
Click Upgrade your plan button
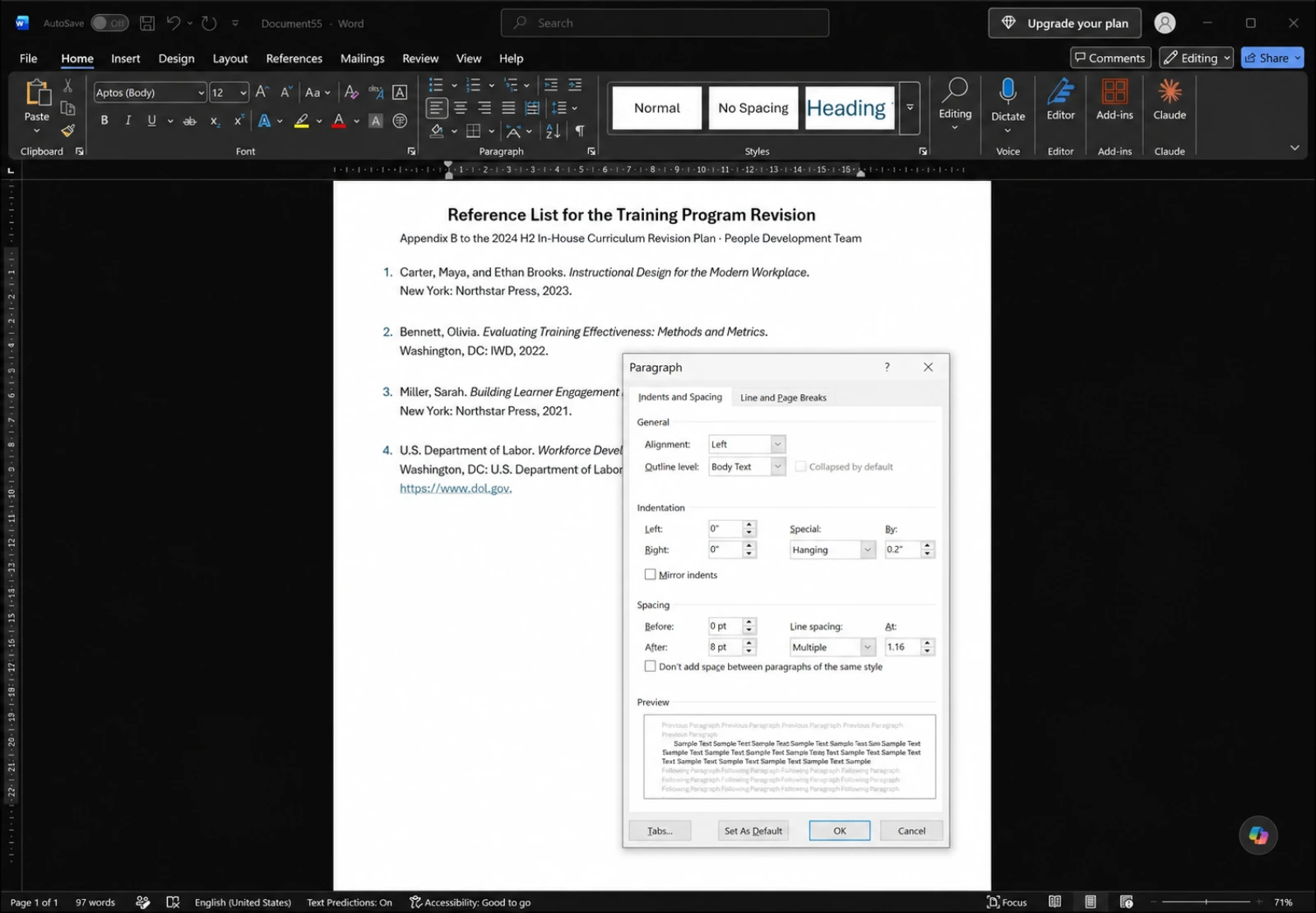[1064, 23]
